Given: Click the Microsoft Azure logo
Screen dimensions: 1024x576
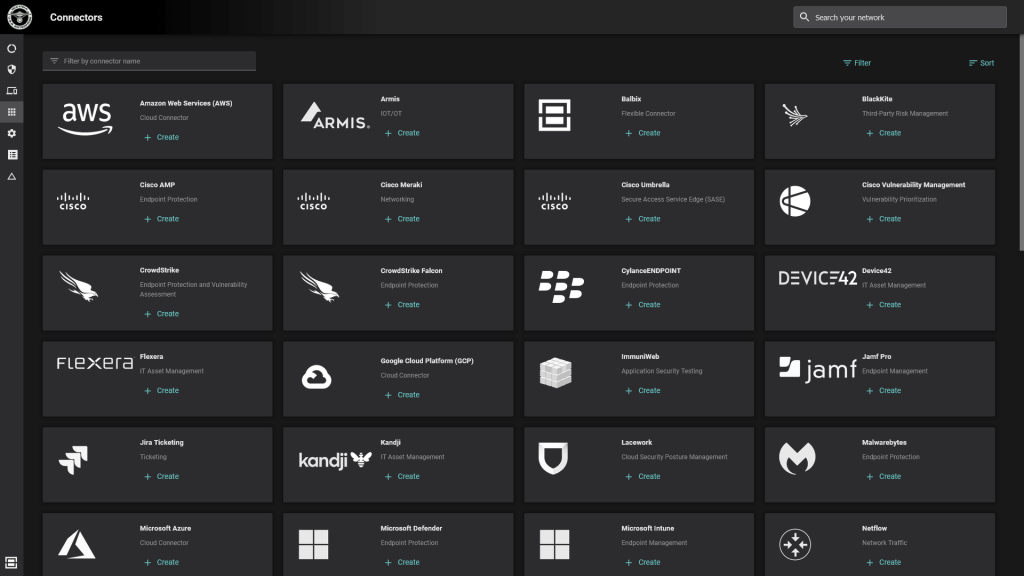Looking at the screenshot, I should pyautogui.click(x=76, y=544).
